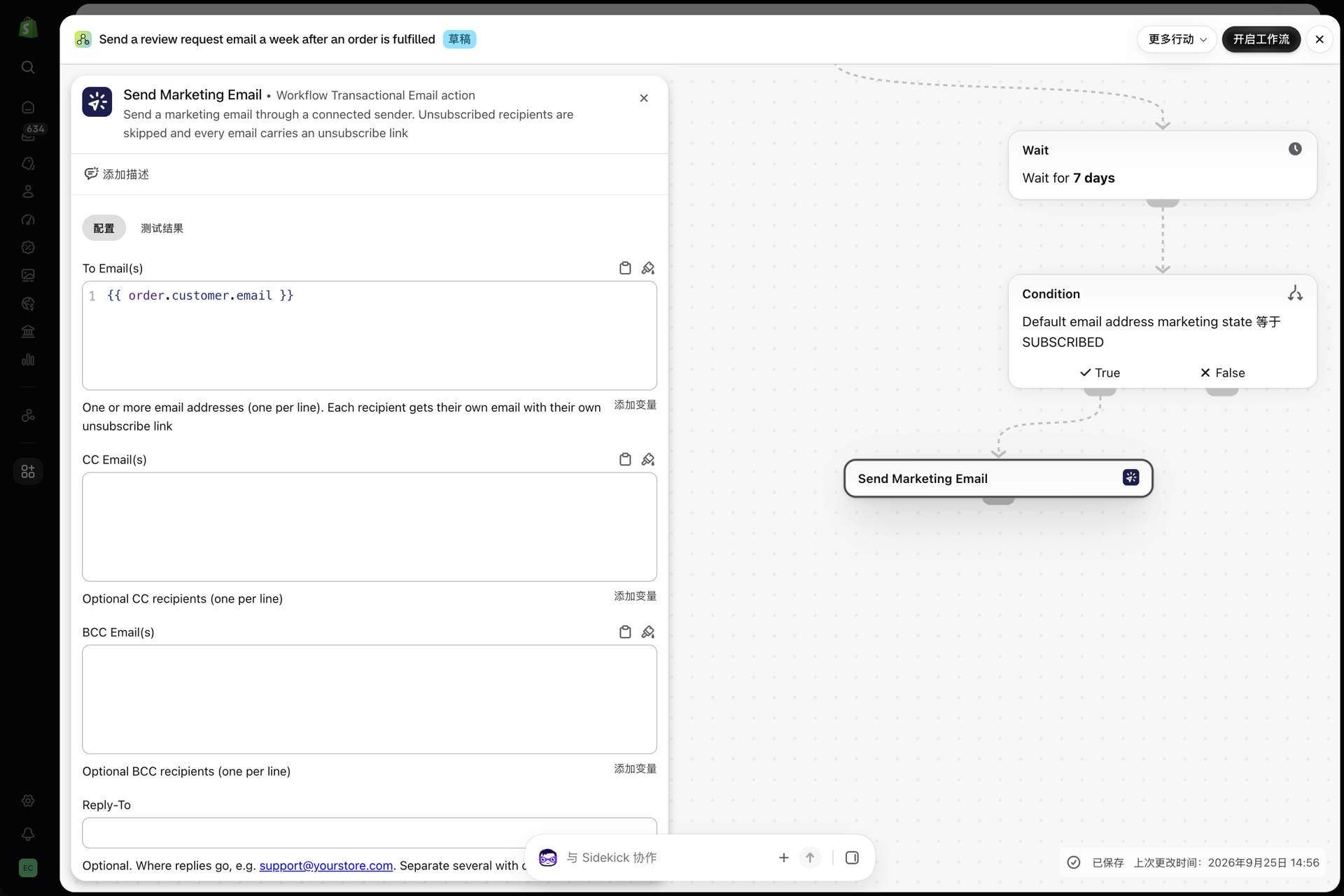Viewport: 1344px width, 896px height.
Task: Open notifications bell icon
Action: point(28,834)
